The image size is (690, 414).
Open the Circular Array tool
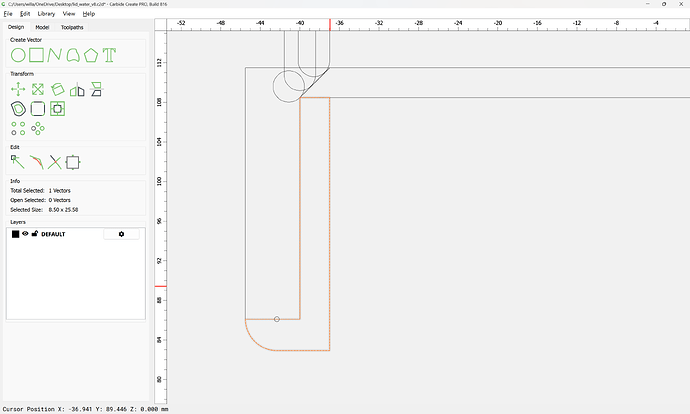(x=38, y=128)
